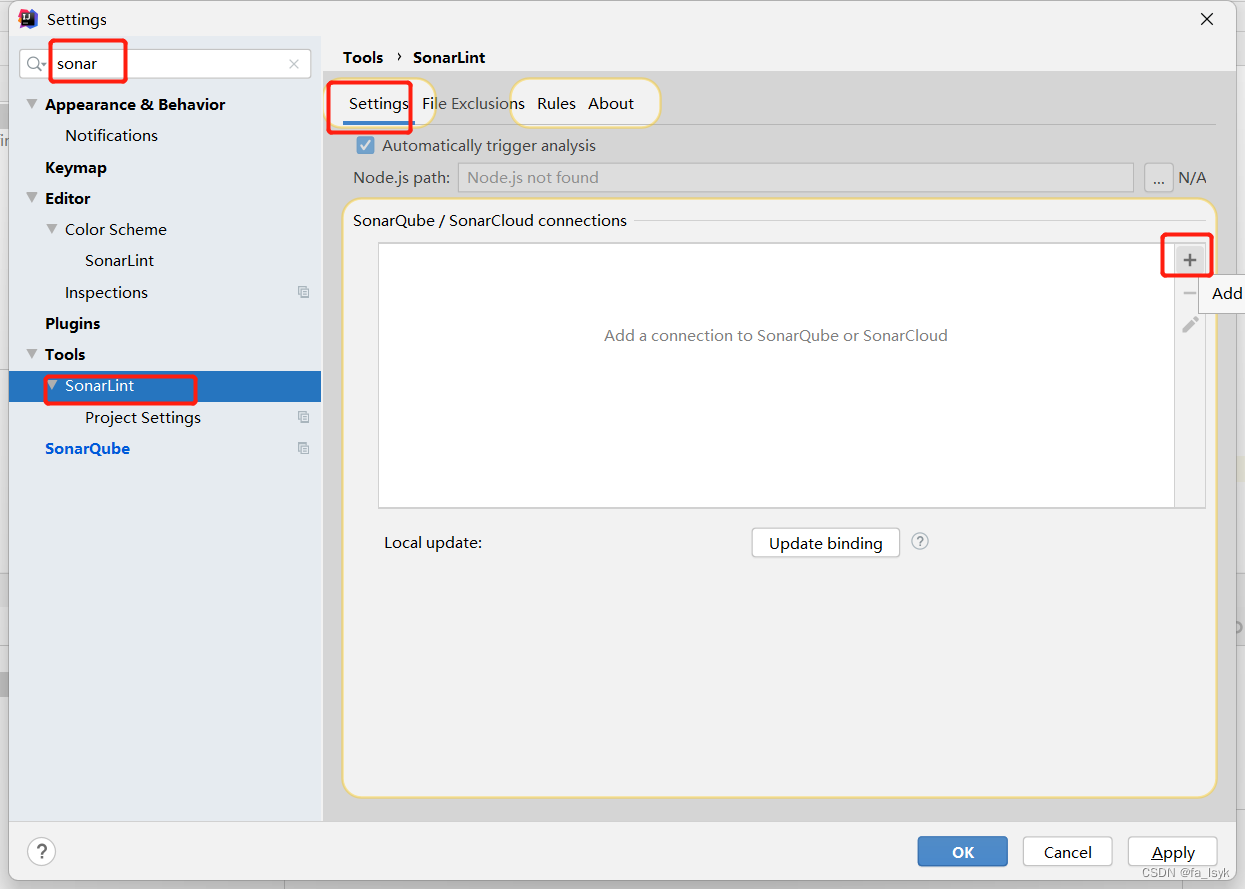Select the Editor tree item
The image size is (1245, 889).
click(x=68, y=198)
